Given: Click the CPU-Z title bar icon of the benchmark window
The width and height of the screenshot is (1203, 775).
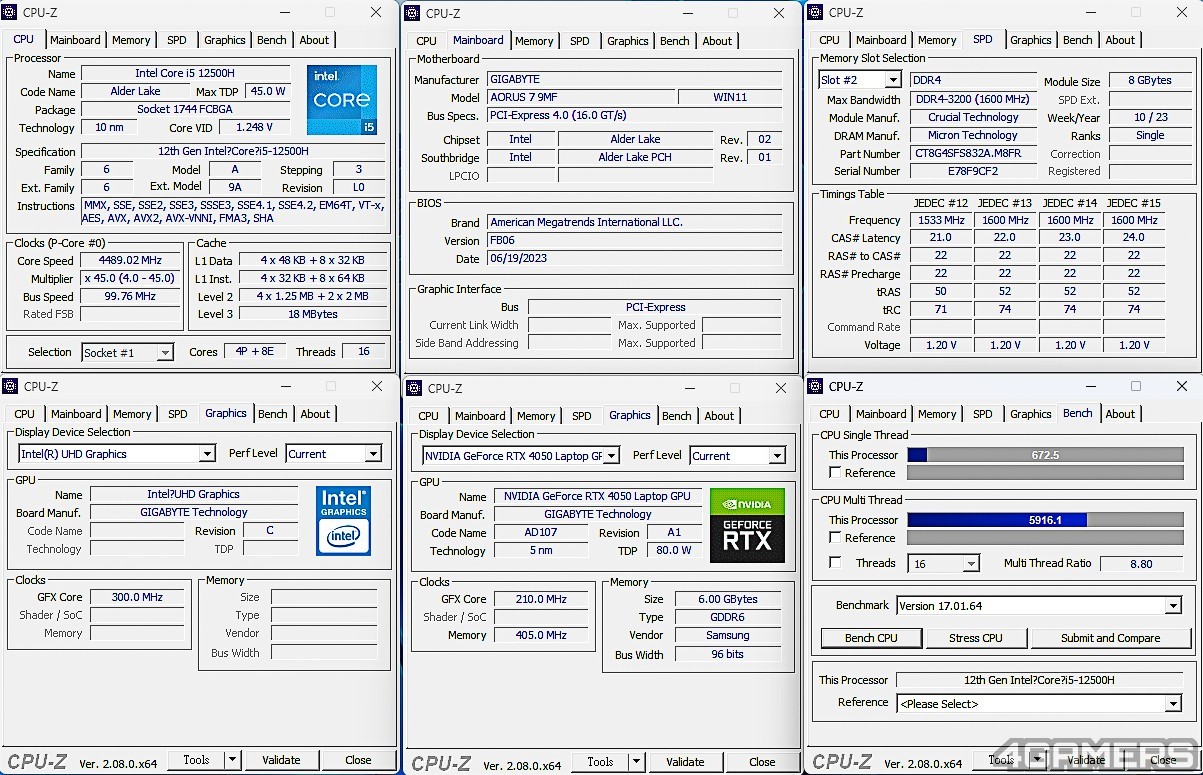Looking at the screenshot, I should tap(815, 386).
